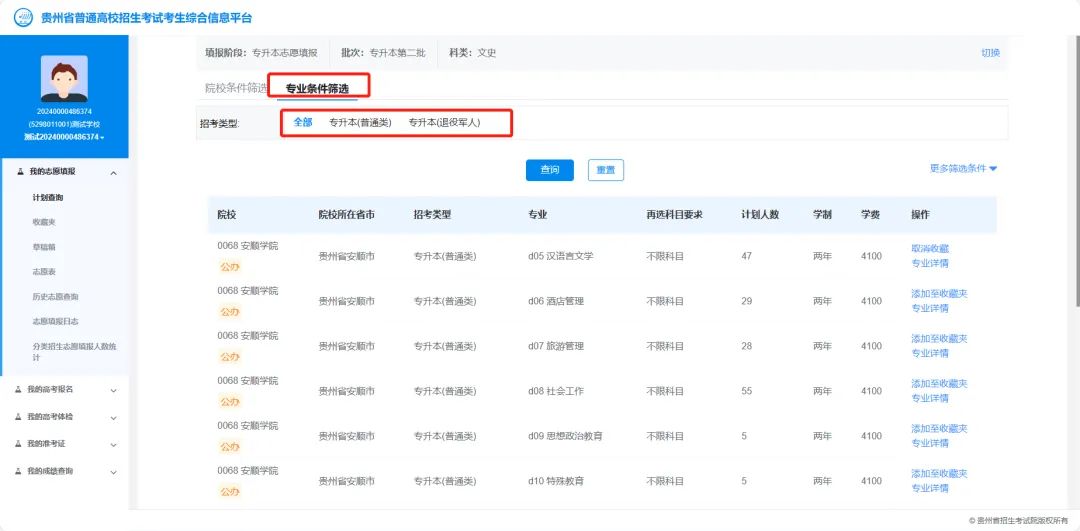
Task: Select 专升本(退役军人) exam type filter
Action: [x=444, y=123]
